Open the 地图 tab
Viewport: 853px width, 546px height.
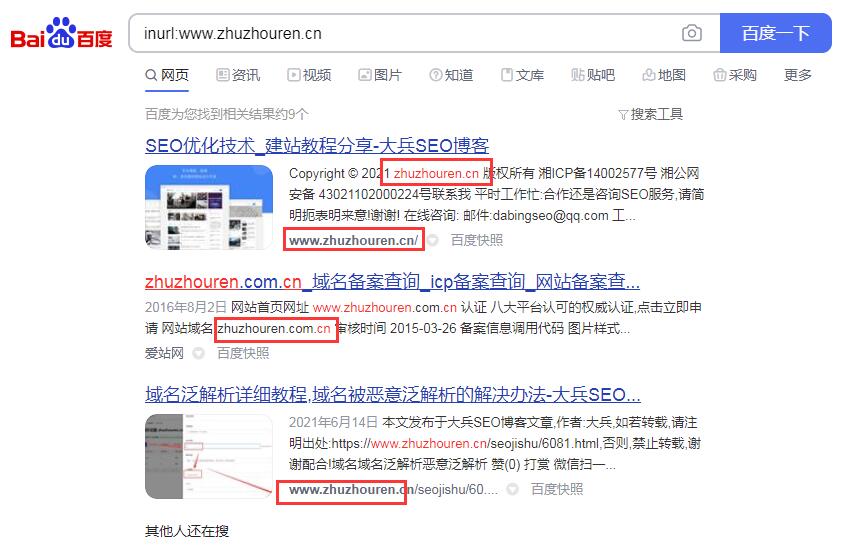664,75
